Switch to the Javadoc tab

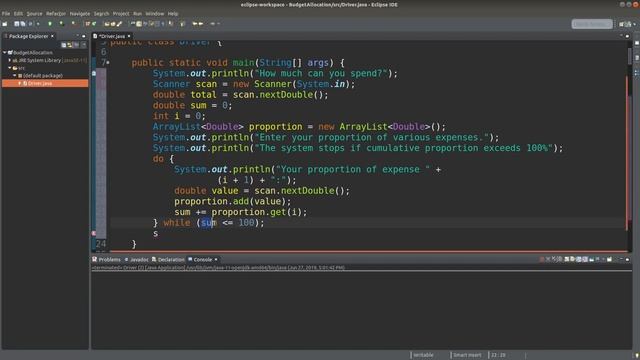(136, 260)
